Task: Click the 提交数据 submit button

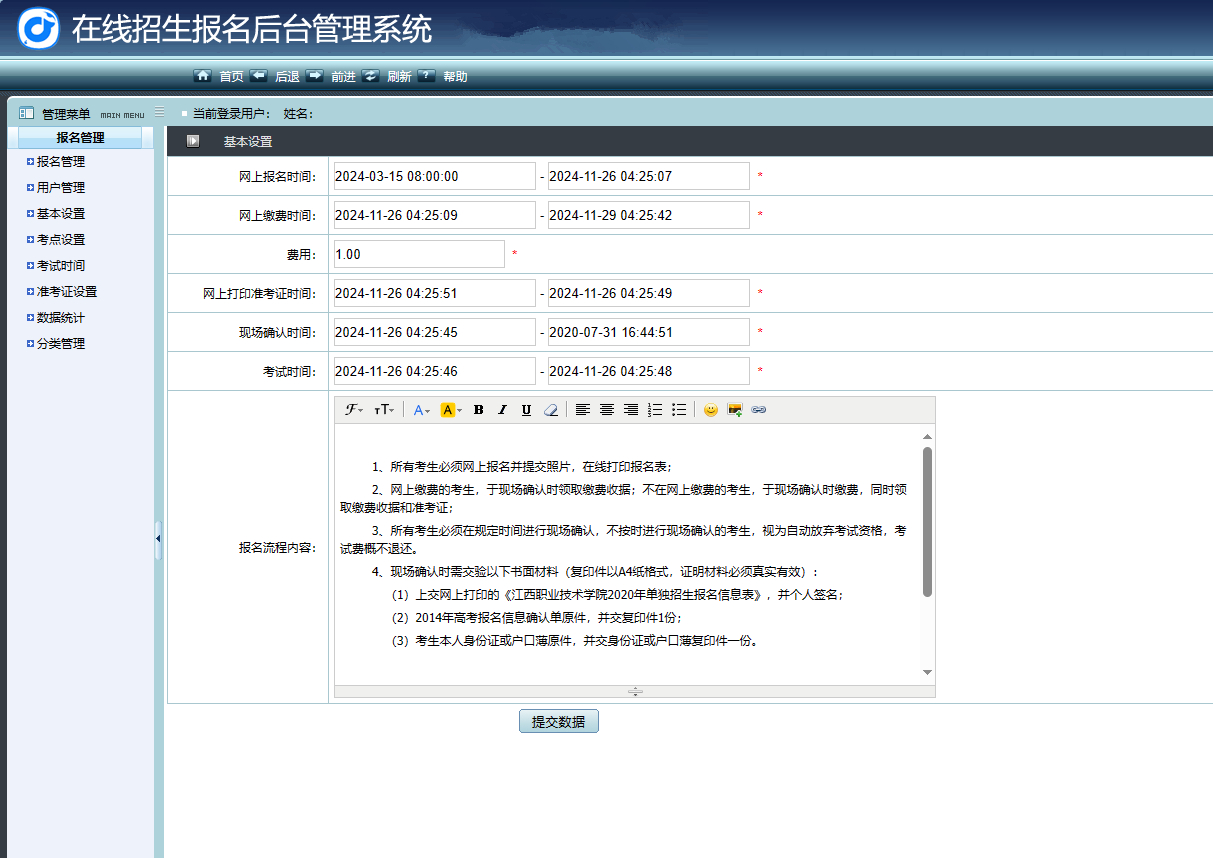Action: [x=558, y=722]
